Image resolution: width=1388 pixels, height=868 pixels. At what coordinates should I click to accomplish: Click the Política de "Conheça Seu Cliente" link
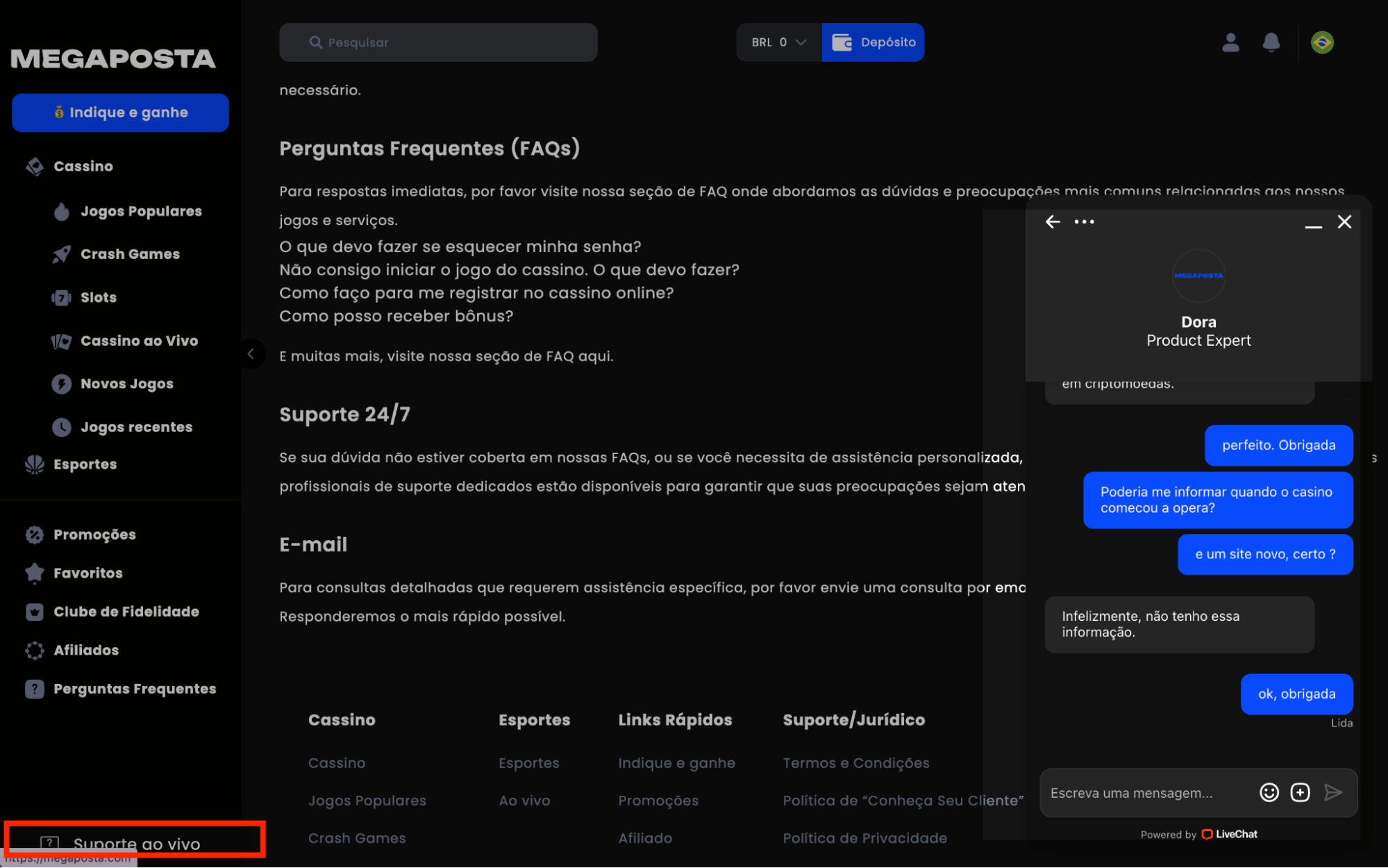pyautogui.click(x=903, y=801)
